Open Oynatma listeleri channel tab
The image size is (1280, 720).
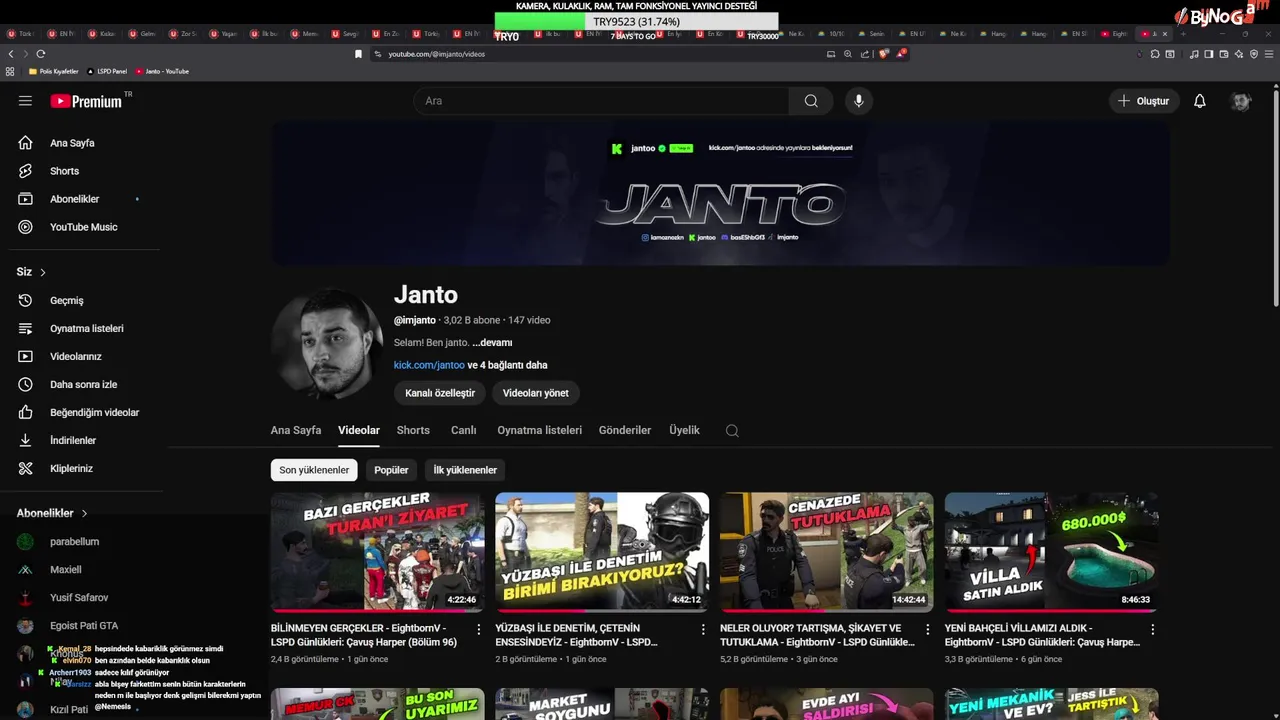pos(539,430)
